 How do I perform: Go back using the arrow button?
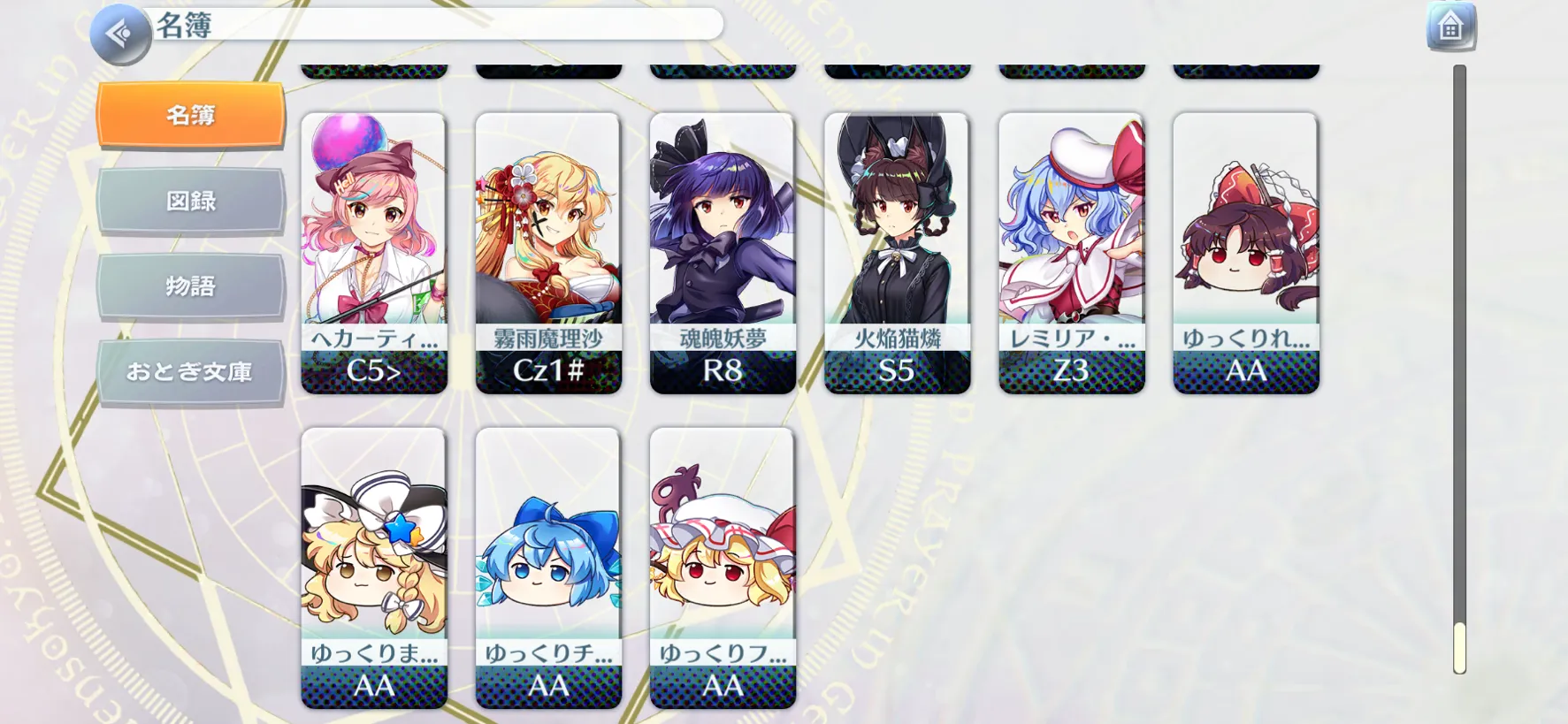coord(121,34)
